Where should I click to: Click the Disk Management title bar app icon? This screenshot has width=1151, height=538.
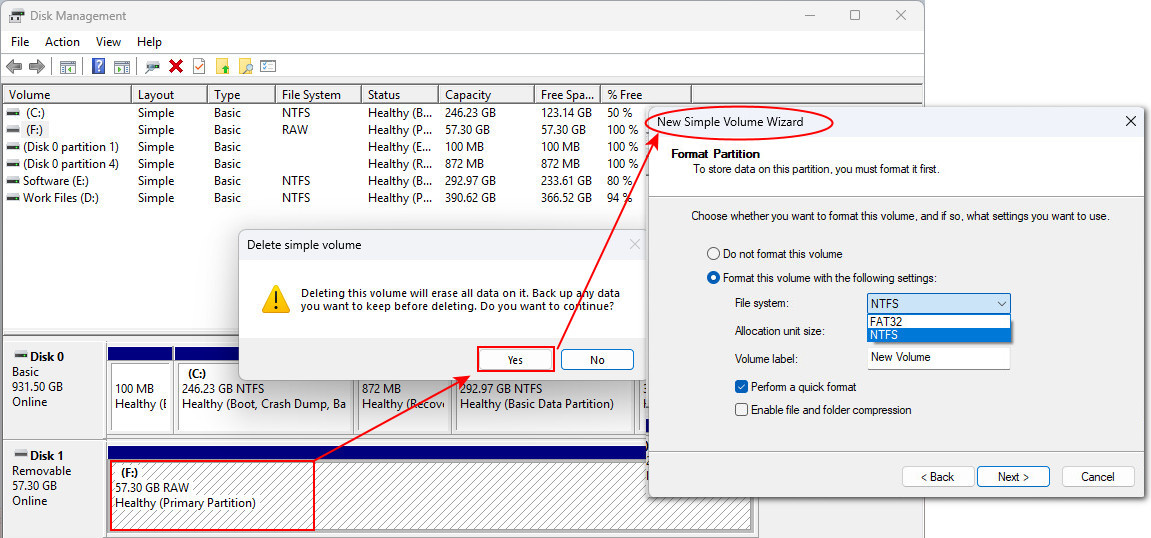(x=14, y=15)
